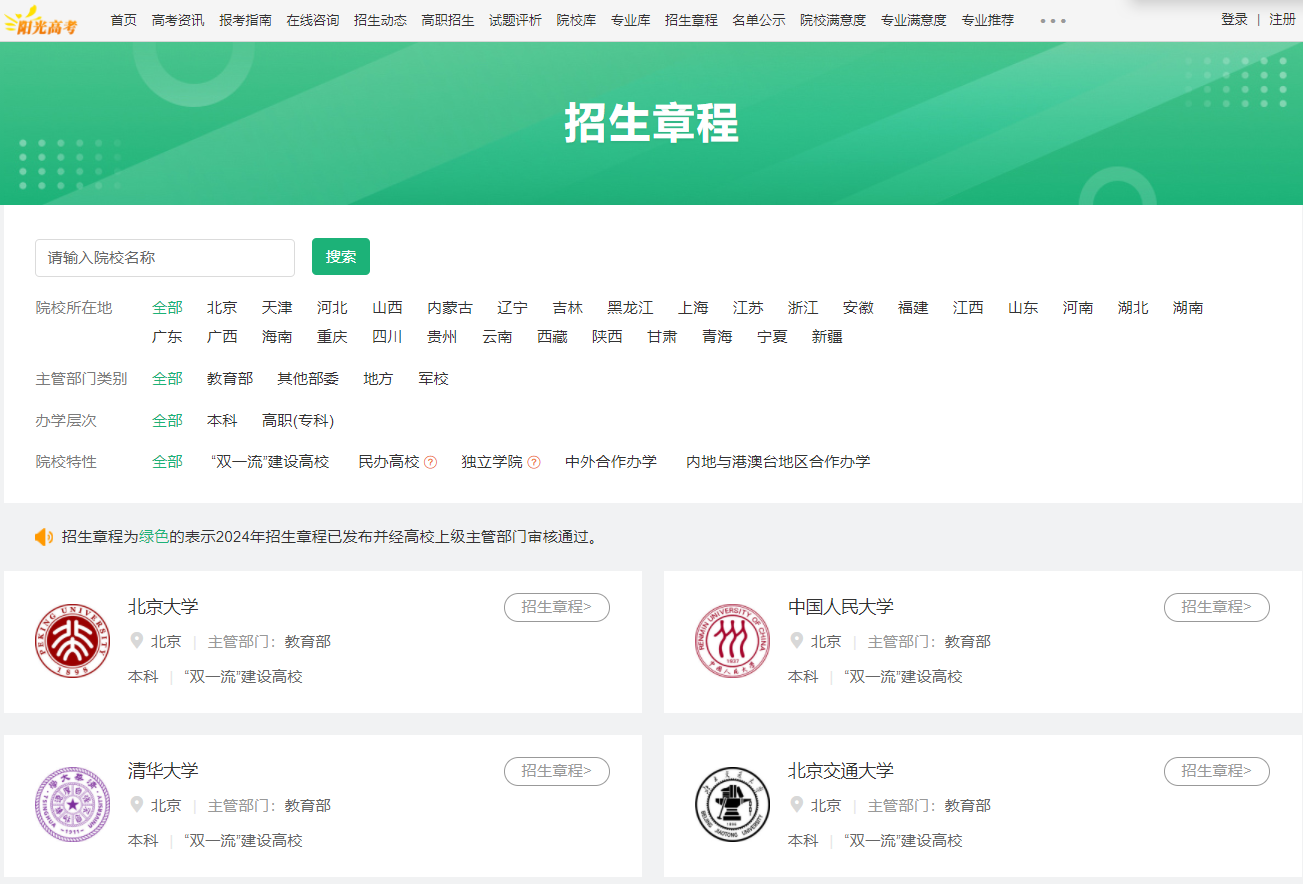The height and width of the screenshot is (884, 1303).
Task: Open 院校满意度 in top navigation
Action: coord(833,20)
